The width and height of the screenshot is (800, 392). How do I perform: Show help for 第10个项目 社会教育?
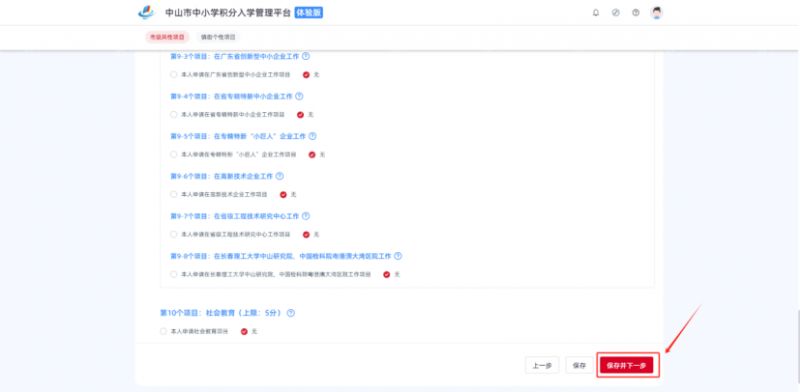click(x=291, y=313)
